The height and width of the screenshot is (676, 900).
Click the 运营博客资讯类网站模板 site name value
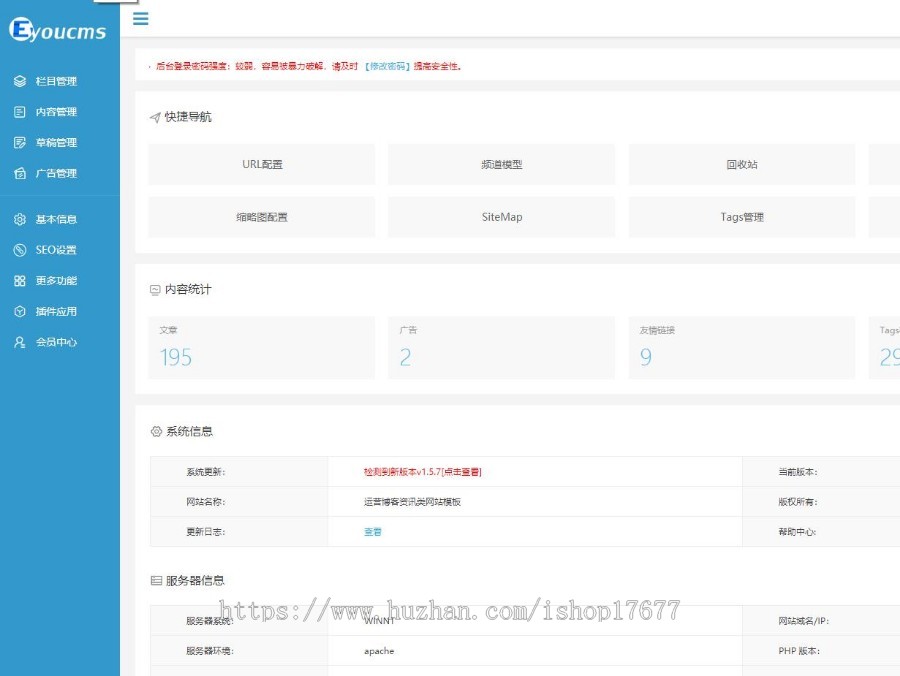[x=412, y=502]
